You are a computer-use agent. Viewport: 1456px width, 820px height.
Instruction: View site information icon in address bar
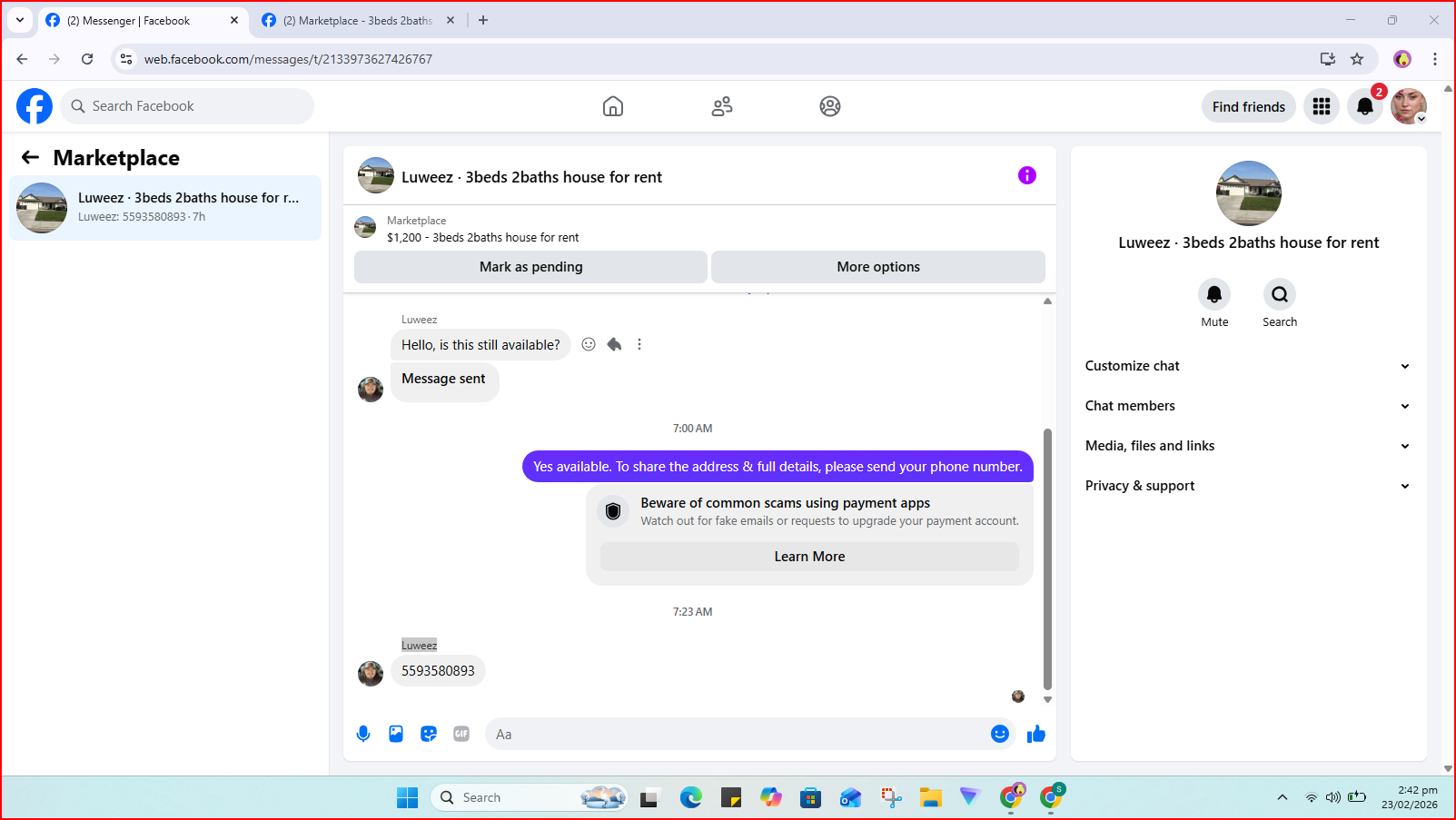point(126,59)
